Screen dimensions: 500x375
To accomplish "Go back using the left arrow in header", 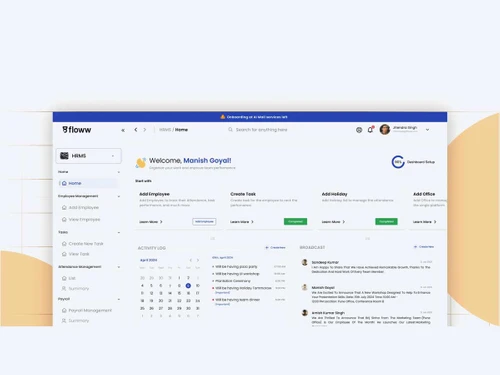I will tap(136, 130).
